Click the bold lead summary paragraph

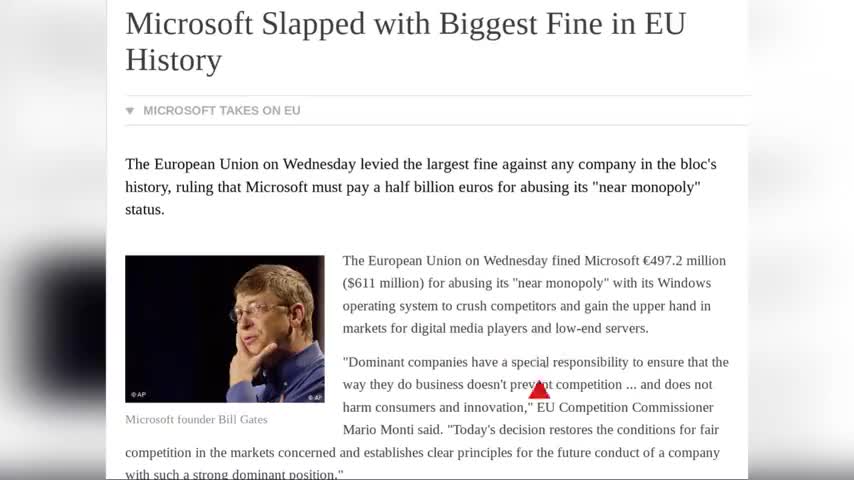(420, 187)
